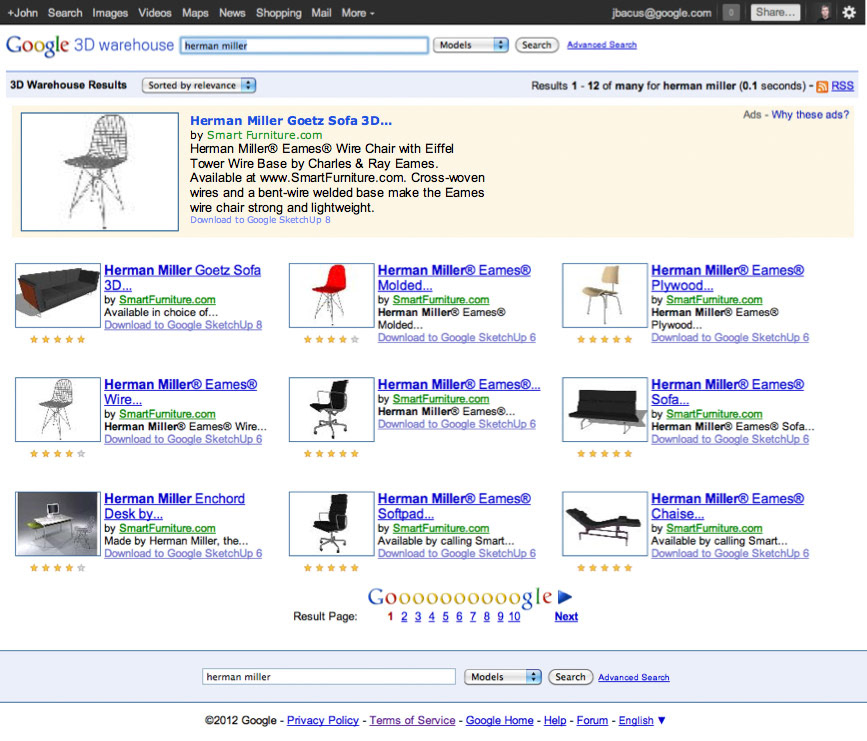
Task: Open the Eames Sofa thumbnail
Action: coord(604,410)
